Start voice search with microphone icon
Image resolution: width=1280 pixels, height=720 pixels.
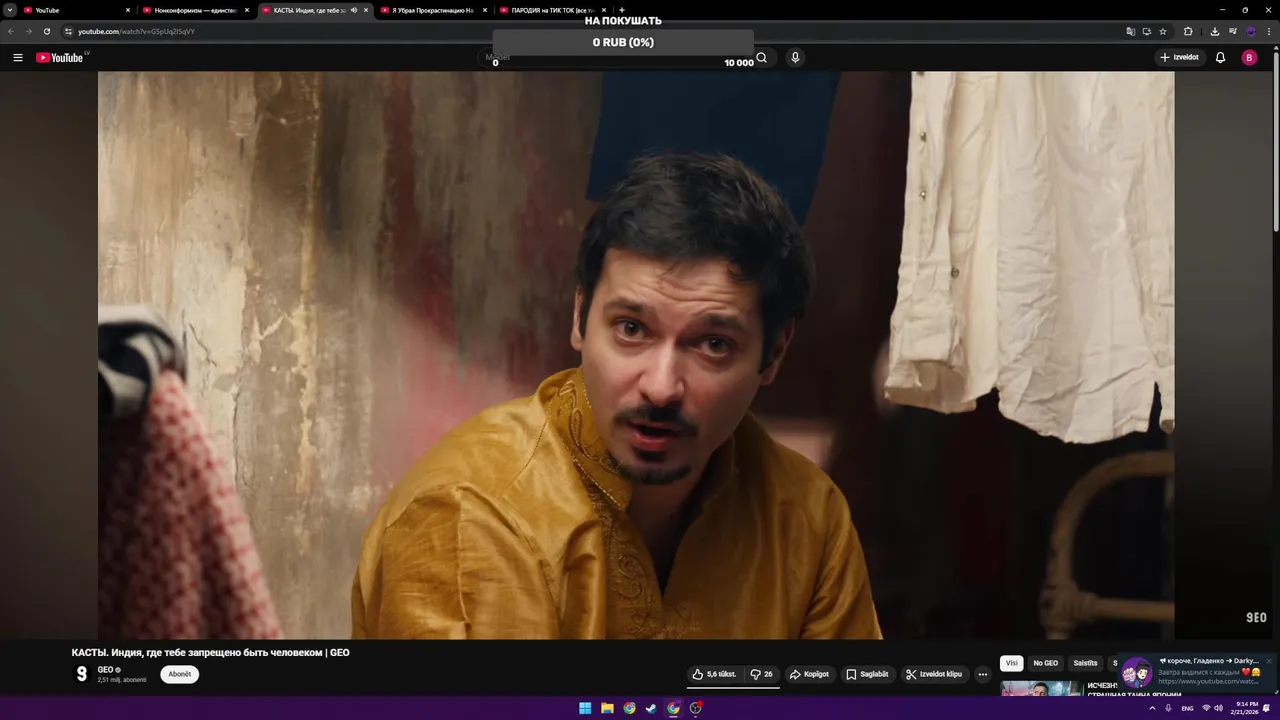point(795,57)
